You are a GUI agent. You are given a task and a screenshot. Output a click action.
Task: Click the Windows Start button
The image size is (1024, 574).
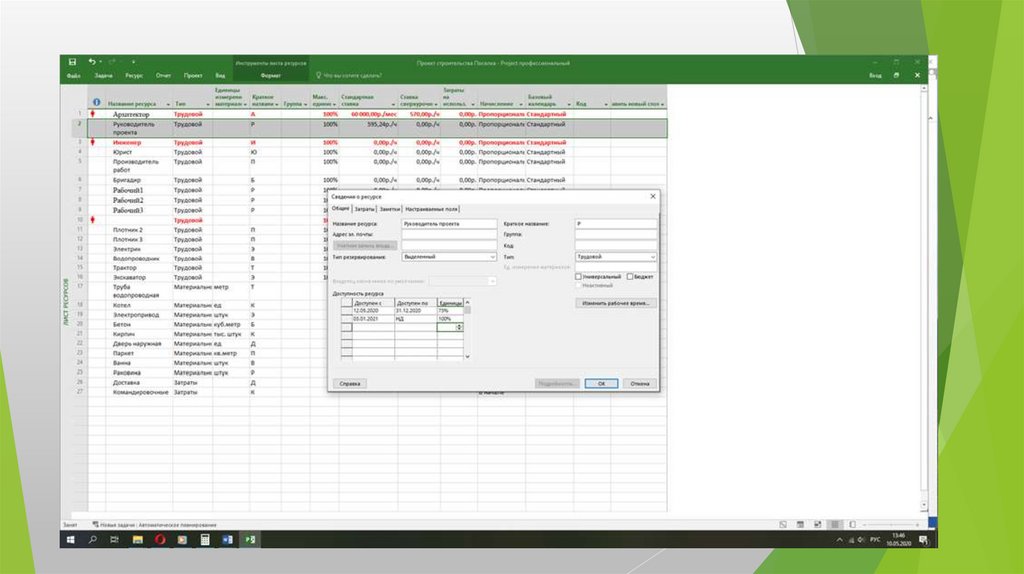(x=71, y=540)
